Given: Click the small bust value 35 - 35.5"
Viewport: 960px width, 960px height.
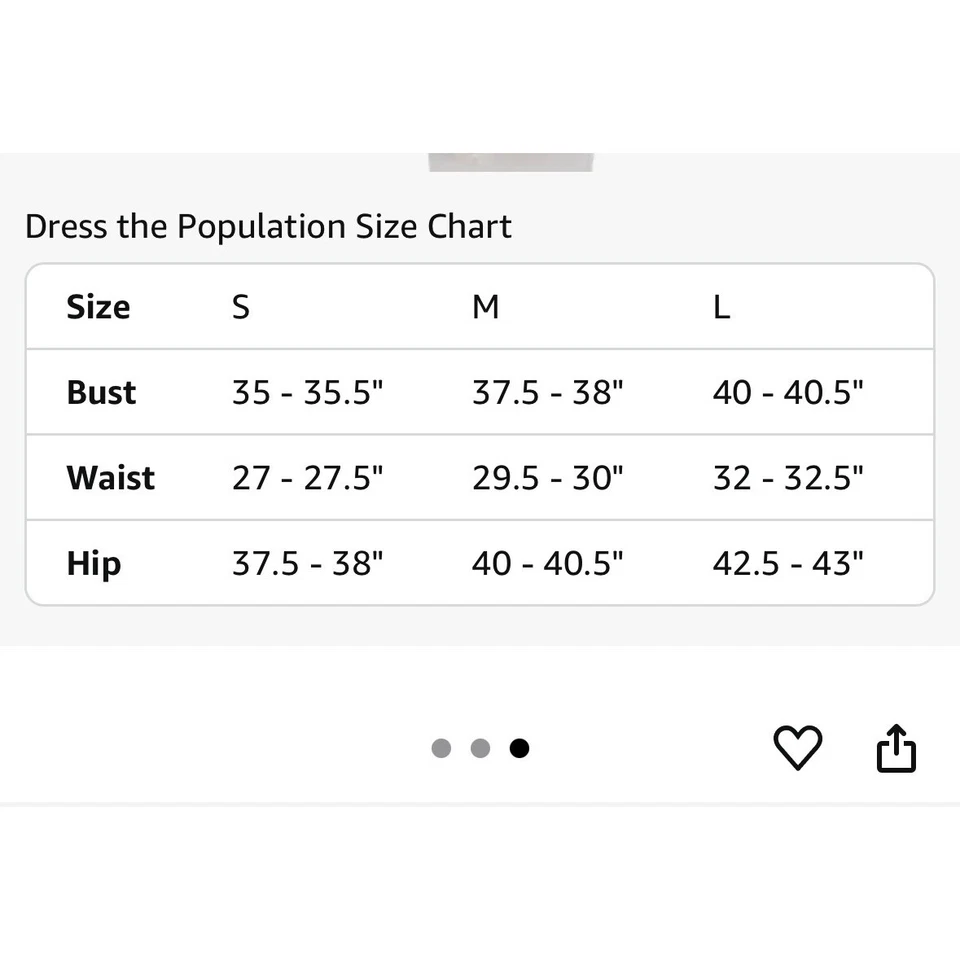Looking at the screenshot, I should click(308, 392).
